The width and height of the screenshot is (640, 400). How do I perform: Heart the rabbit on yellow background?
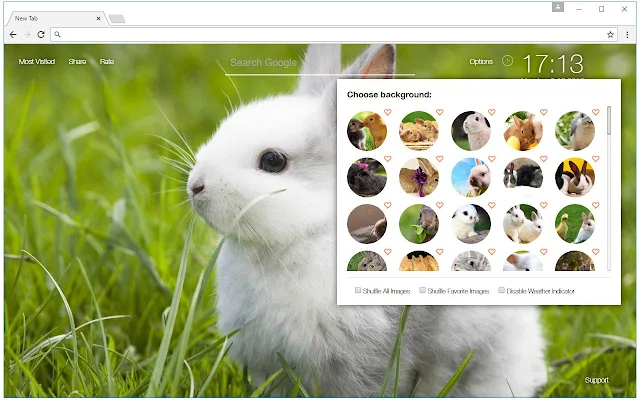pyautogui.click(x=596, y=158)
